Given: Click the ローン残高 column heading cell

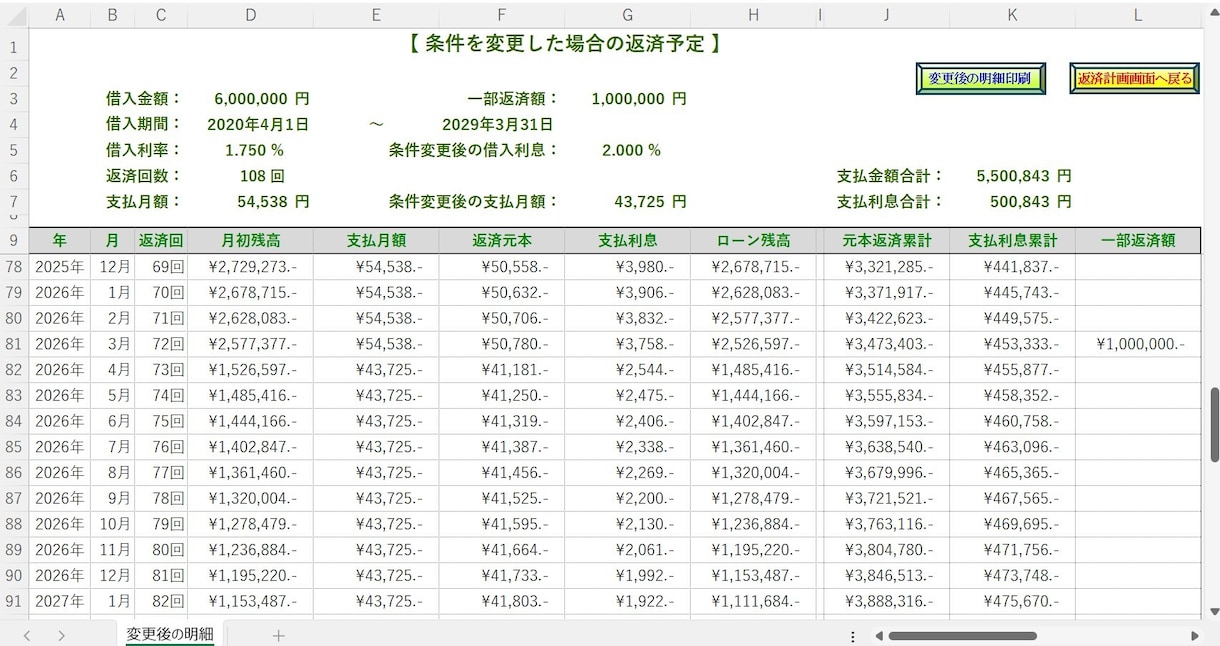Looking at the screenshot, I should tap(753, 241).
